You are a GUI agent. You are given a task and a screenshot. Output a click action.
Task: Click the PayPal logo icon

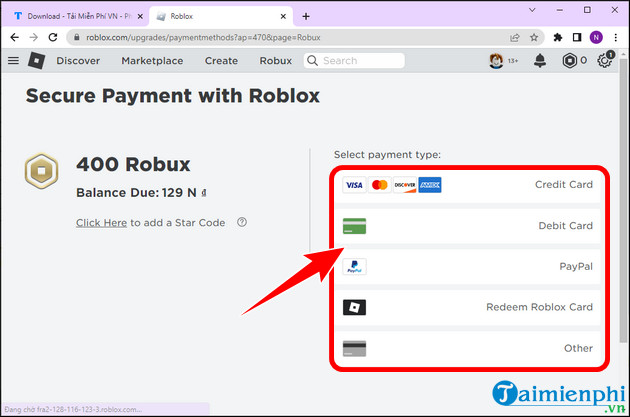(x=354, y=266)
